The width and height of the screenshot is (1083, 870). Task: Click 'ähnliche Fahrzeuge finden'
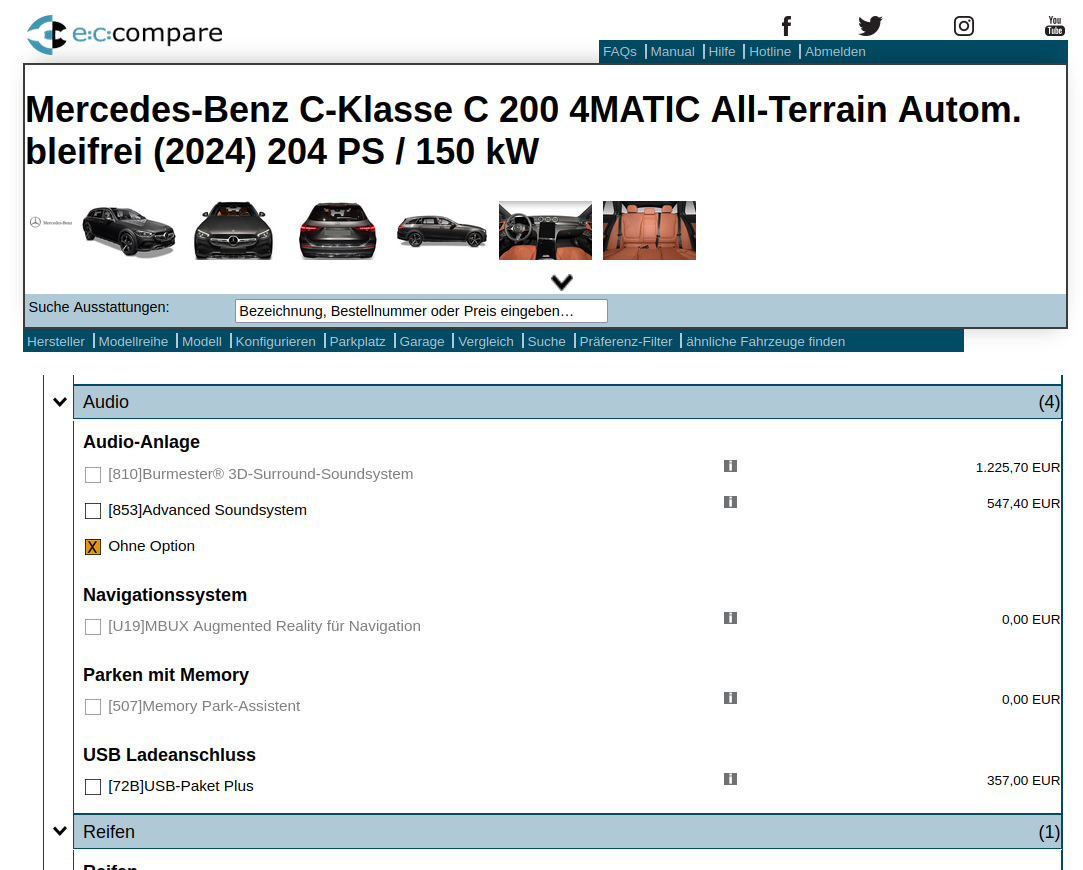765,342
